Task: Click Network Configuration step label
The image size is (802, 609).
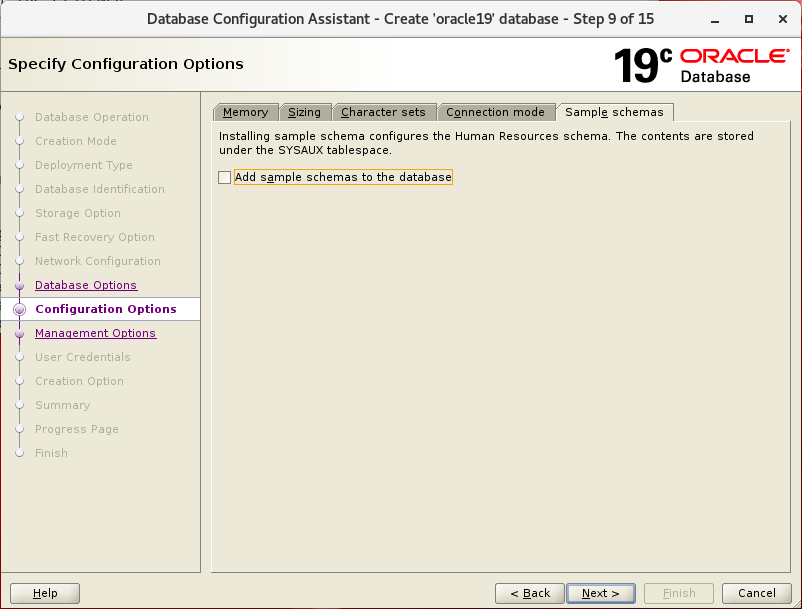Action: coord(98,261)
